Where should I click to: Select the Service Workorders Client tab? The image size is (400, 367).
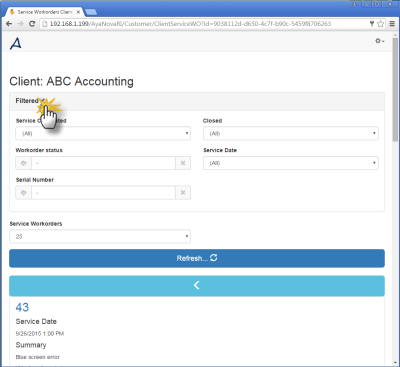click(44, 12)
